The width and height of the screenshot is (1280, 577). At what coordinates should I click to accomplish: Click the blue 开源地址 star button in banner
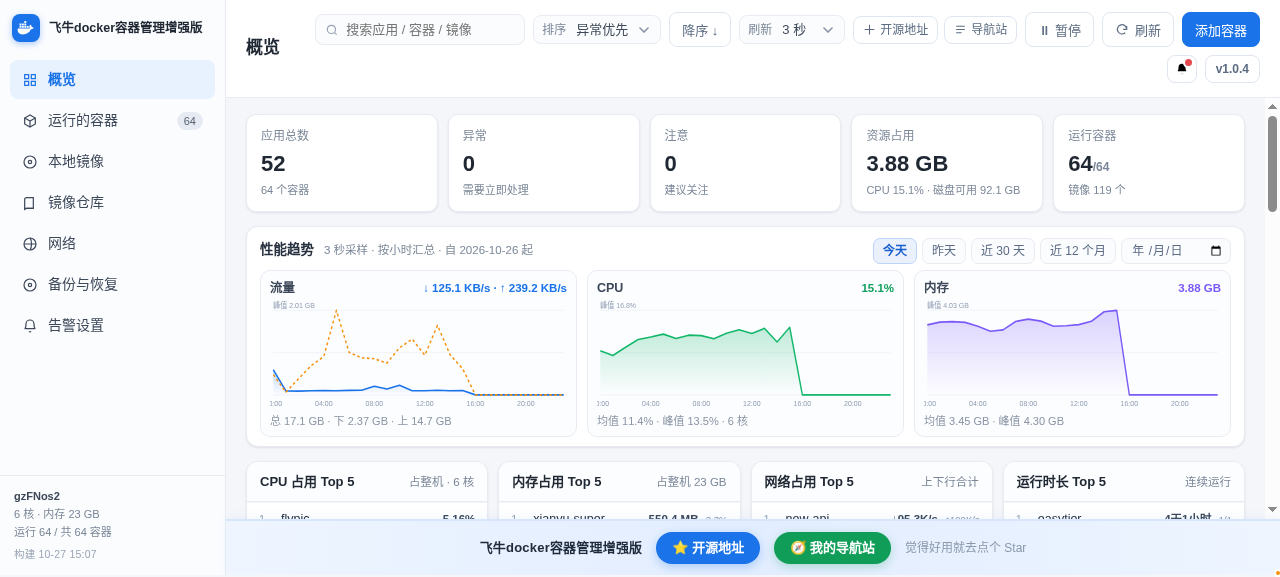pyautogui.click(x=708, y=548)
